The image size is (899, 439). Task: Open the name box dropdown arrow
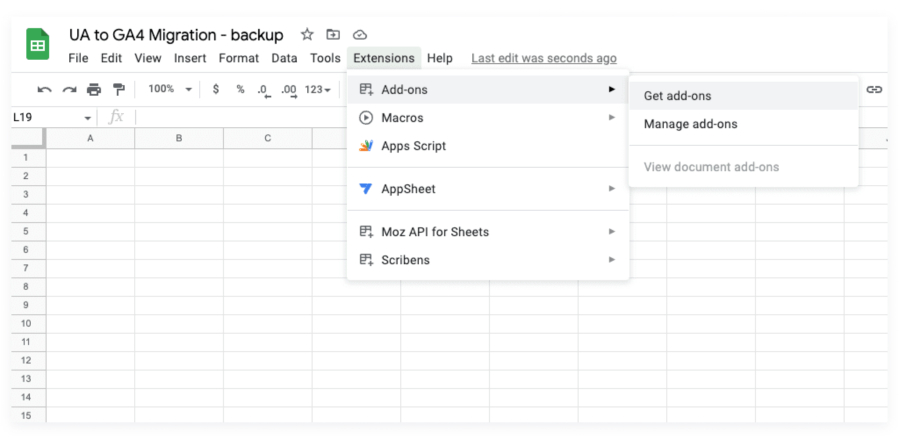coord(88,118)
